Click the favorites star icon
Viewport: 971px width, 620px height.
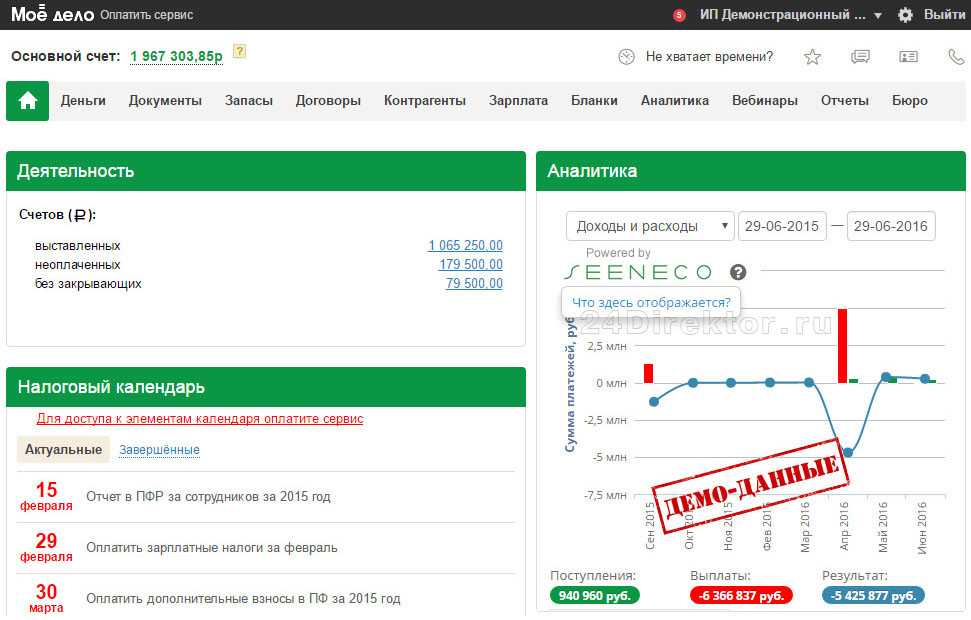(812, 57)
